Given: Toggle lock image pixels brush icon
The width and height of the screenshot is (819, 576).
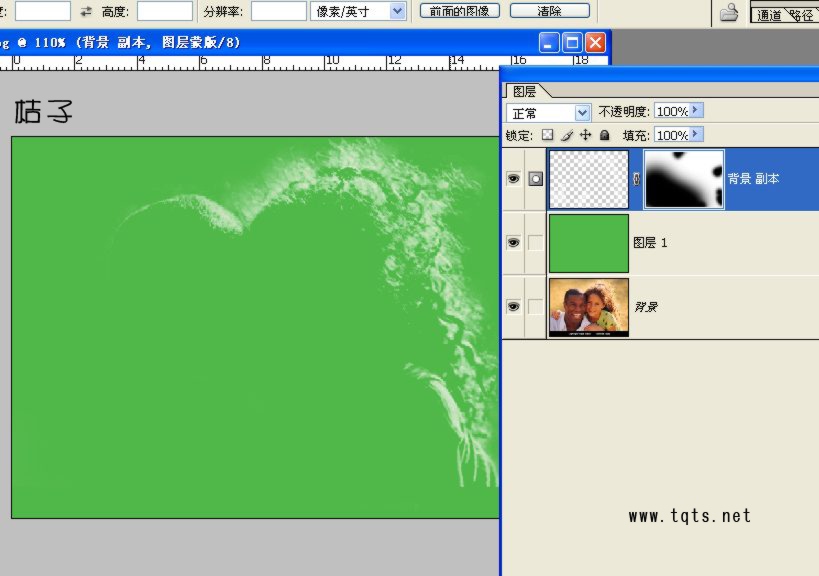Looking at the screenshot, I should [x=567, y=135].
